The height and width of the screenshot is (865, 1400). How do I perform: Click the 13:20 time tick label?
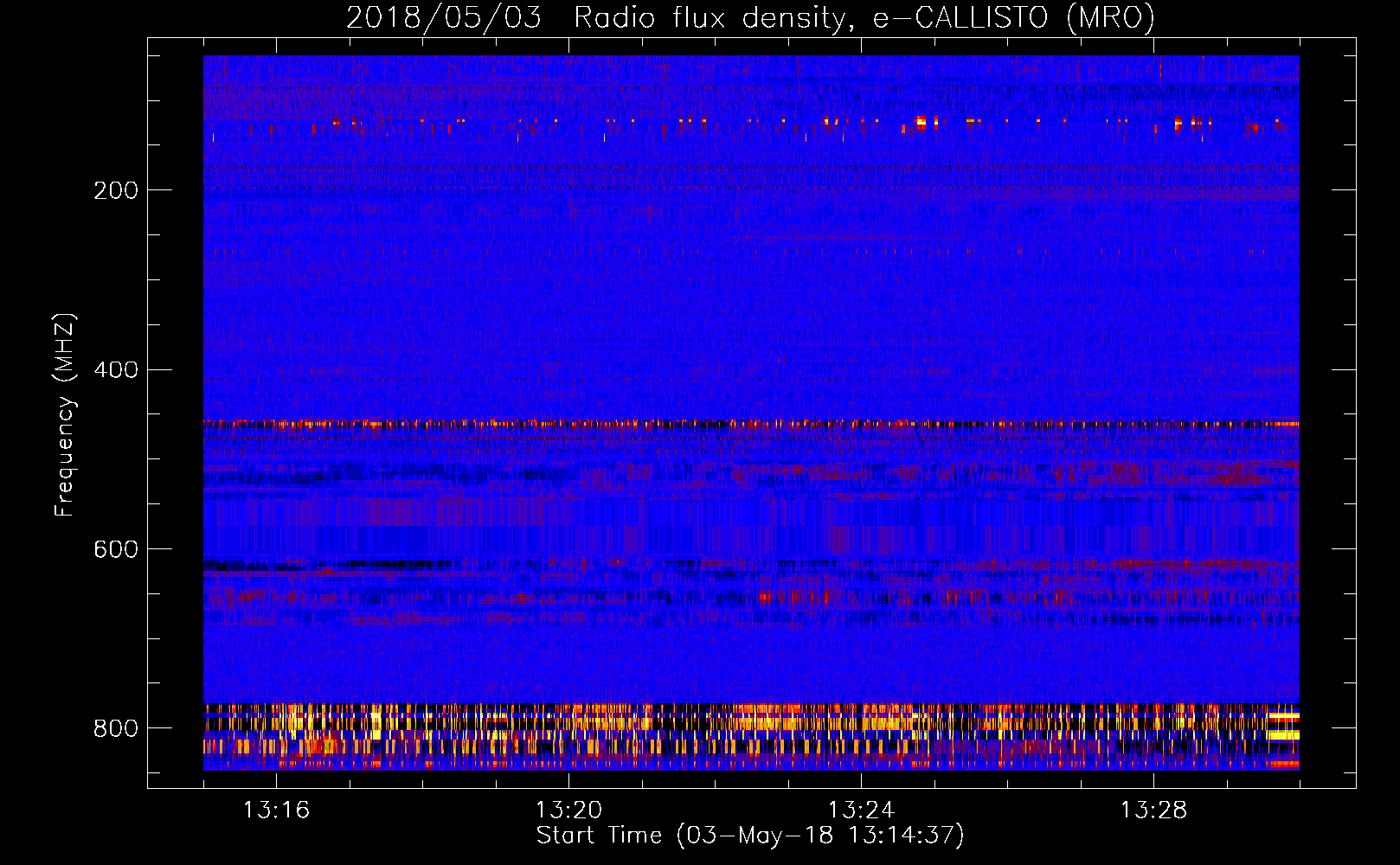(568, 811)
